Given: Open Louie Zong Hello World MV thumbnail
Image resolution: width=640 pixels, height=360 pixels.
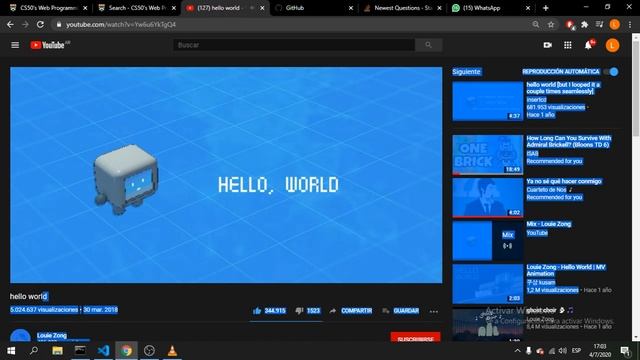Looking at the screenshot, I should [488, 284].
